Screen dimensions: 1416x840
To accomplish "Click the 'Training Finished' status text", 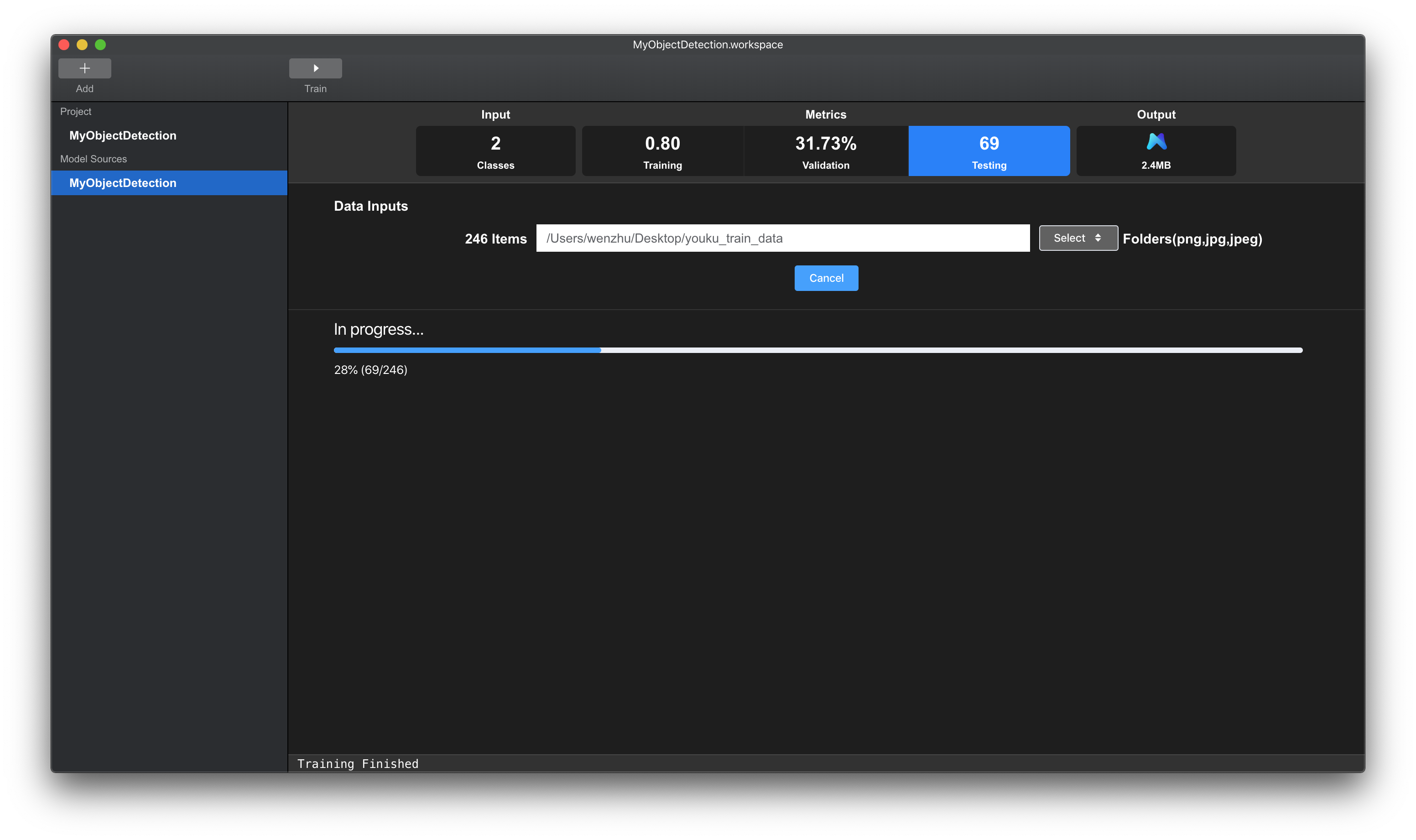I will point(358,763).
